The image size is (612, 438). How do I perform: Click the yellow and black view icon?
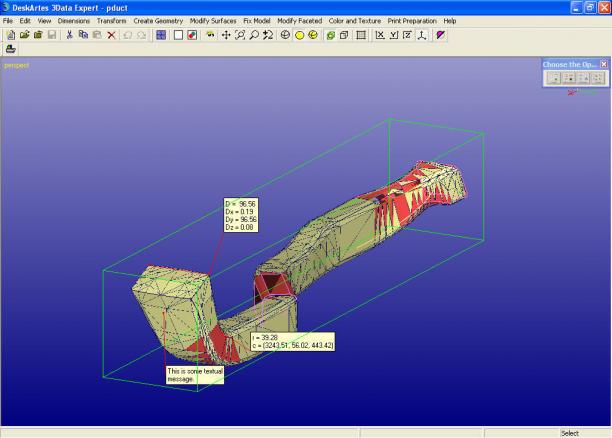(x=210, y=35)
